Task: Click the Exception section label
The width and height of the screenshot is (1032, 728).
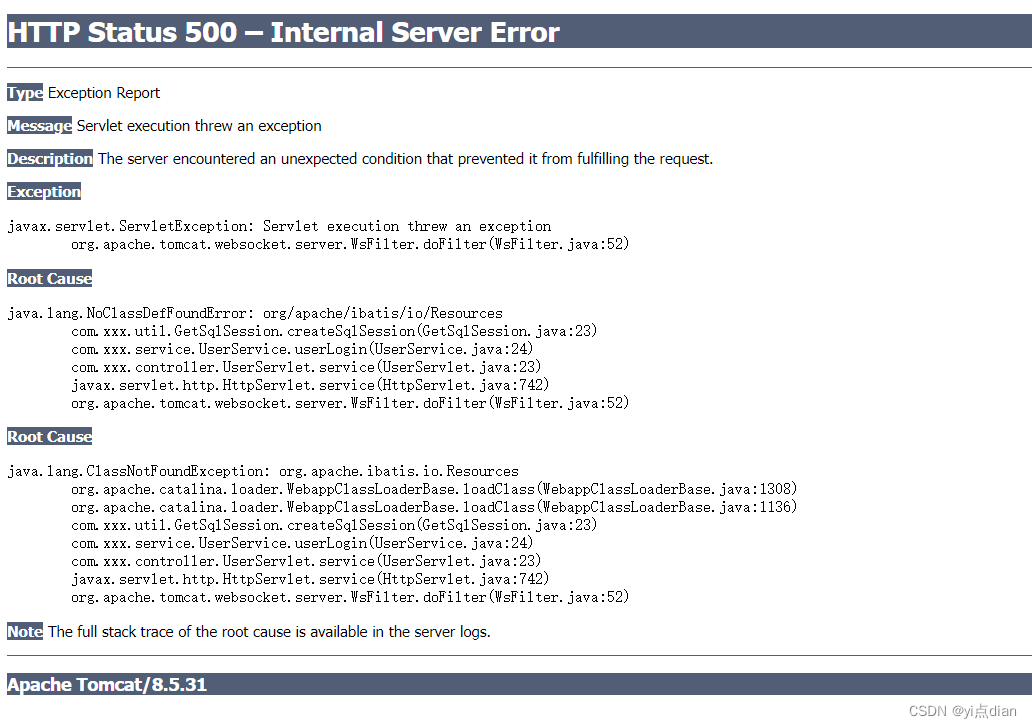Action: [44, 191]
